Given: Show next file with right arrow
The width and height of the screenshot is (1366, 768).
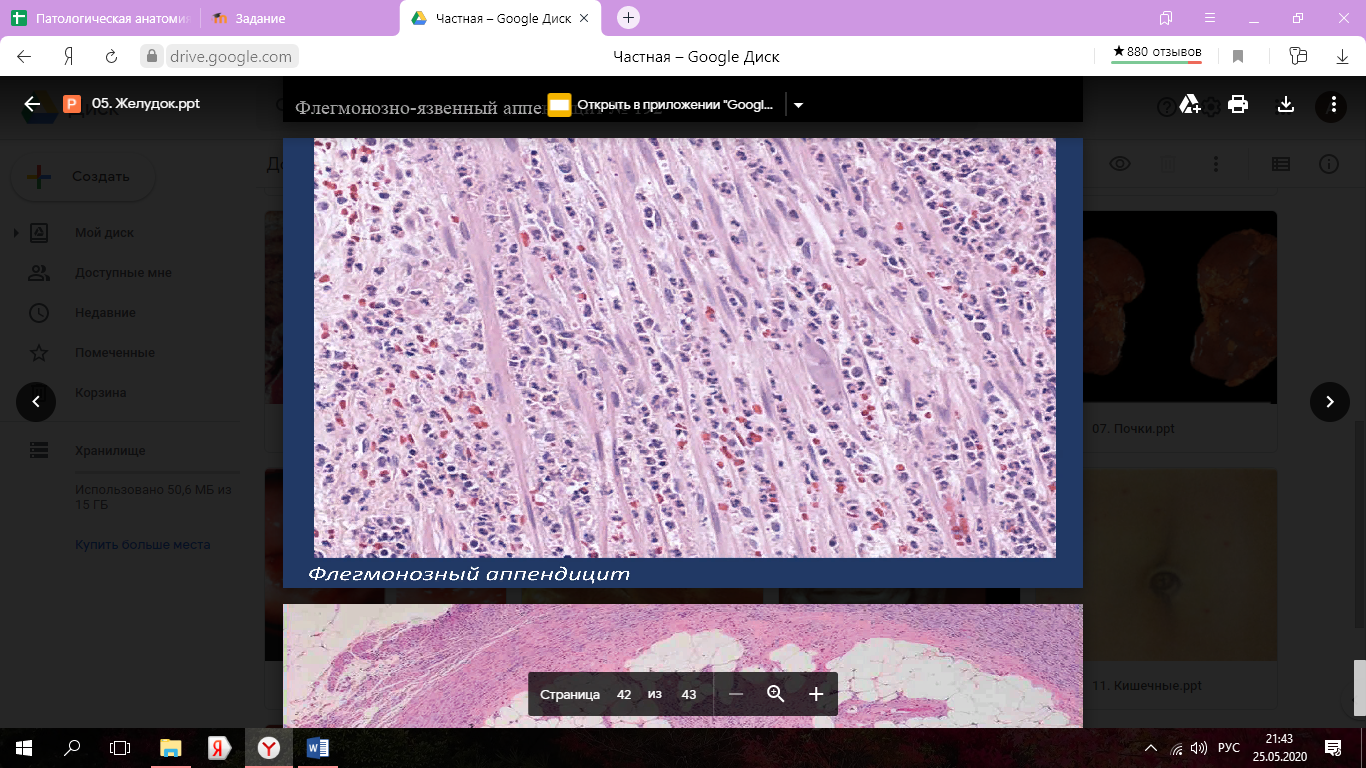Looking at the screenshot, I should [x=1329, y=402].
